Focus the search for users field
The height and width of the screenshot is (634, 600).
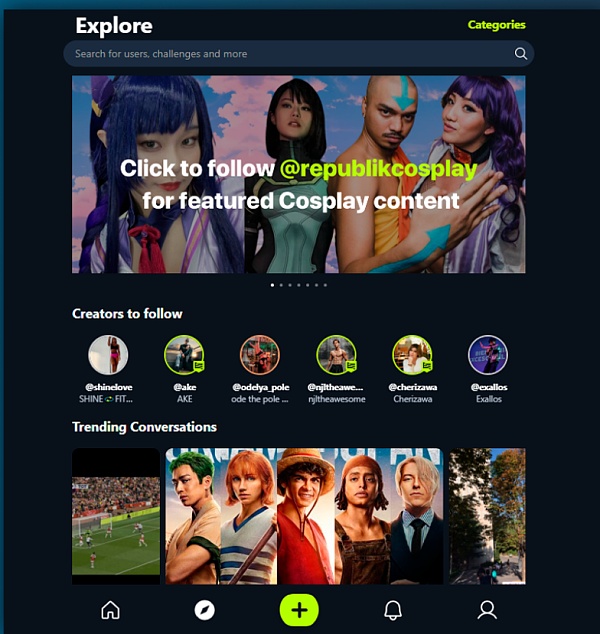pyautogui.click(x=299, y=53)
